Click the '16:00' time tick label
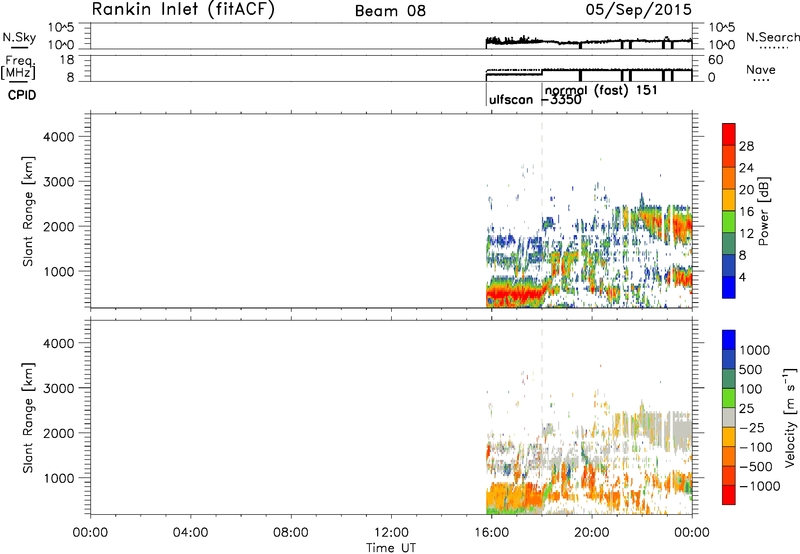800x554 pixels. (491, 533)
